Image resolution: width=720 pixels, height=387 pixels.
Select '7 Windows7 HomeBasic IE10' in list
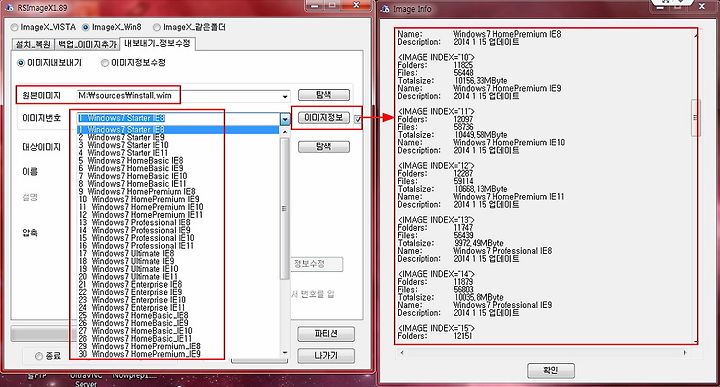pyautogui.click(x=178, y=176)
